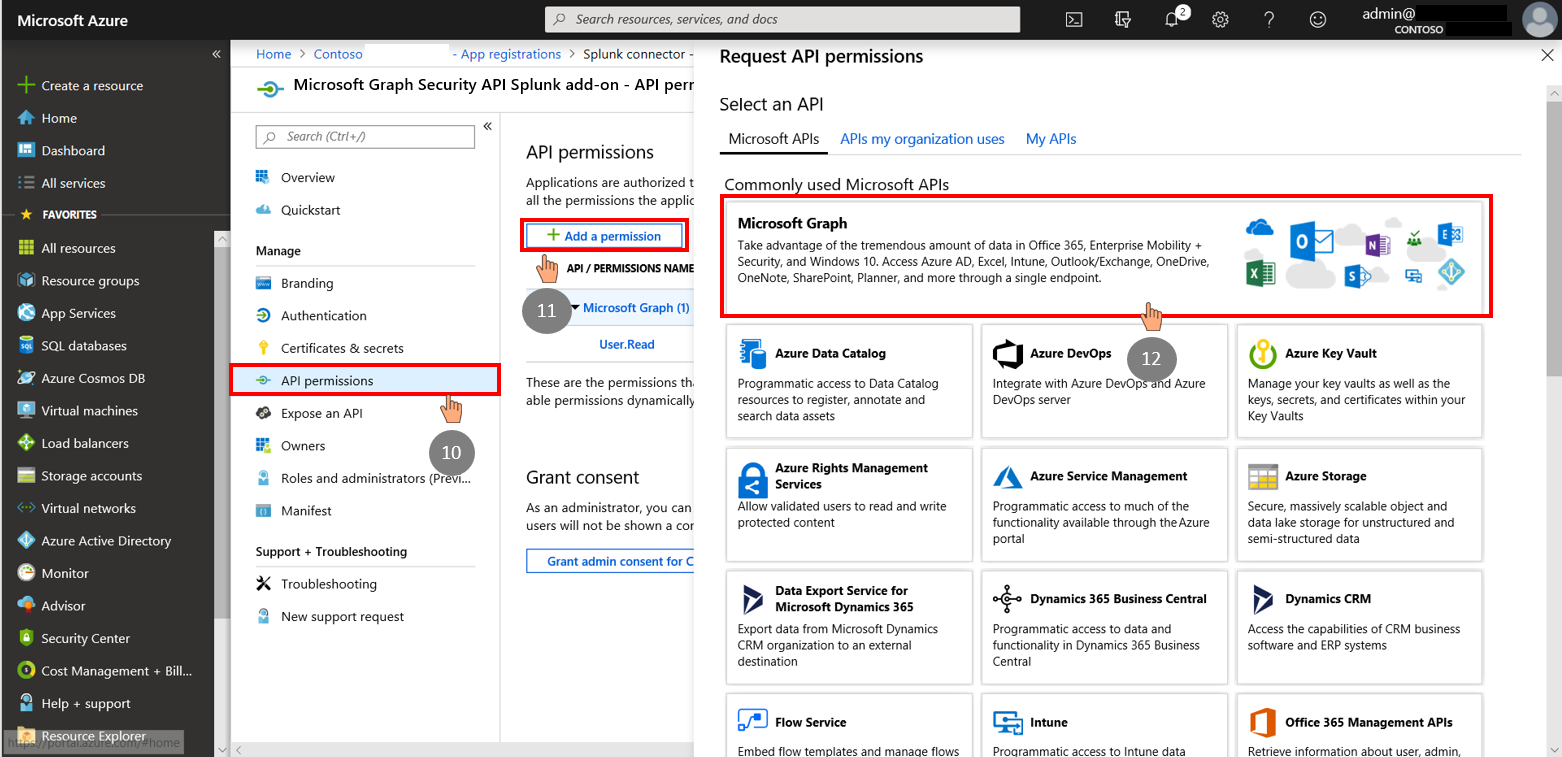Open Expose an API menu item
The height and width of the screenshot is (757, 1562).
[x=322, y=413]
